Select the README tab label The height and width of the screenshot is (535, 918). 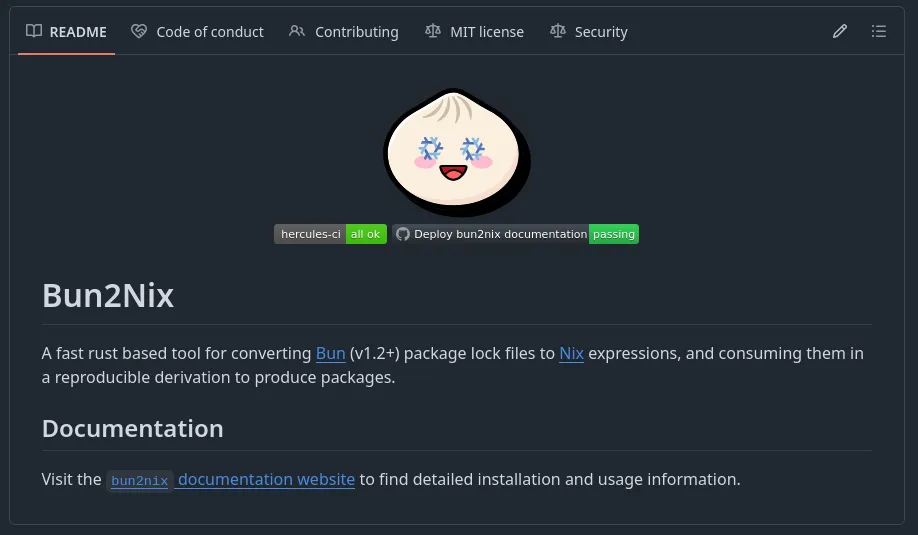(x=78, y=32)
